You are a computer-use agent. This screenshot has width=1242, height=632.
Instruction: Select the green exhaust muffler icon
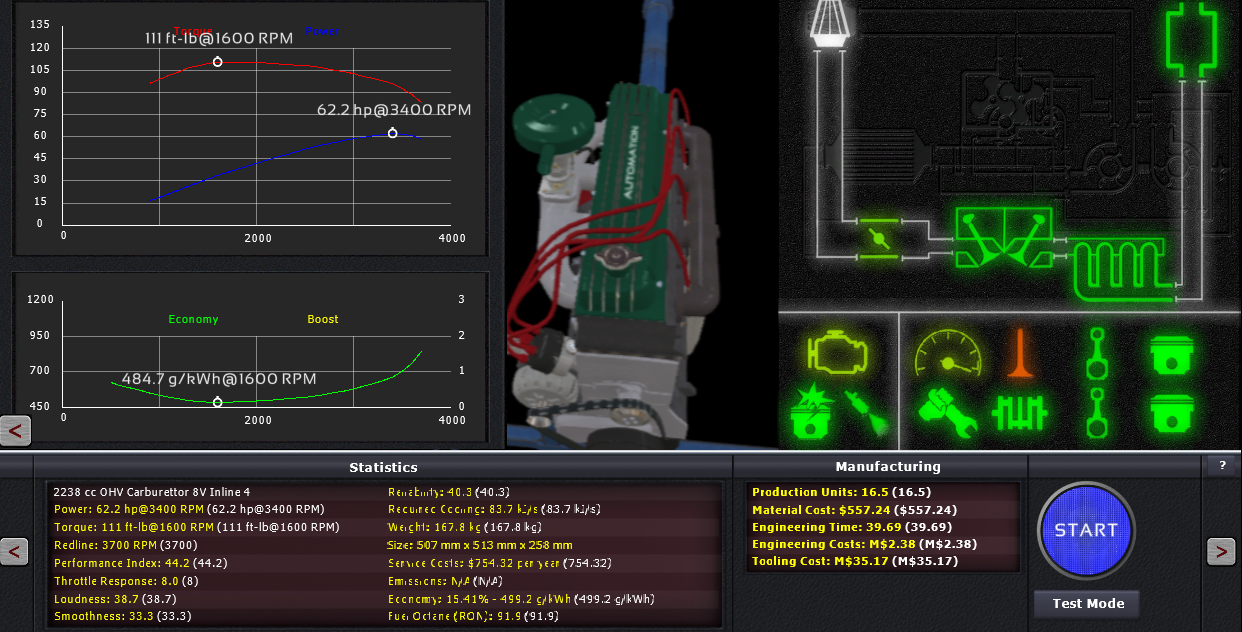(x=1190, y=36)
